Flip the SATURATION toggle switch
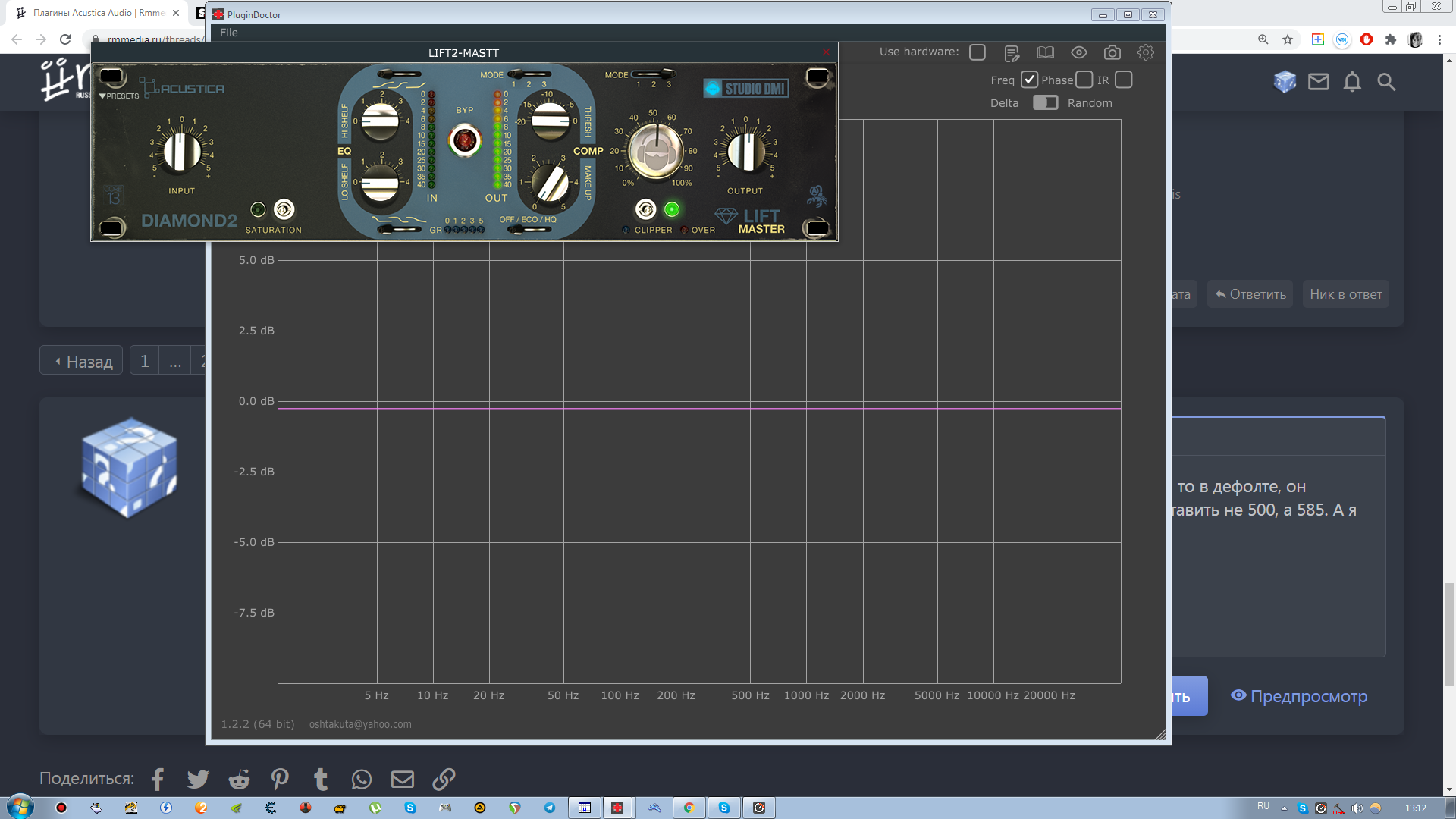 point(284,209)
